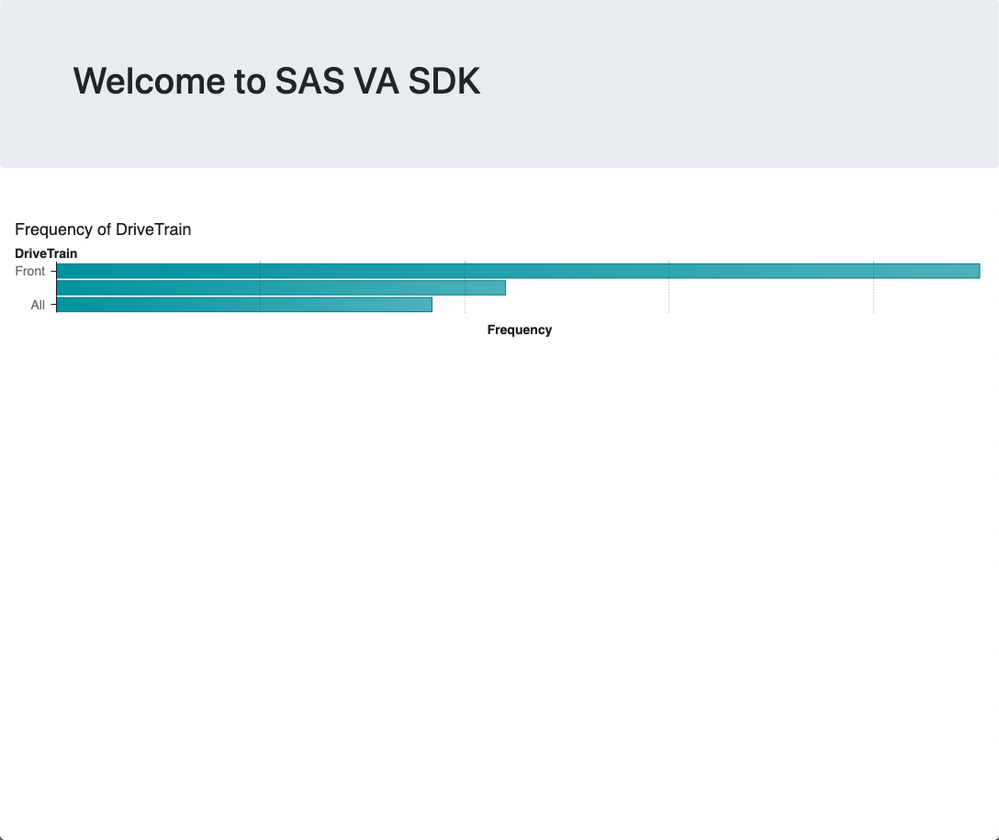Viewport: 999px width, 840px height.
Task: Click the tick mark beside Front
Action: [51, 271]
